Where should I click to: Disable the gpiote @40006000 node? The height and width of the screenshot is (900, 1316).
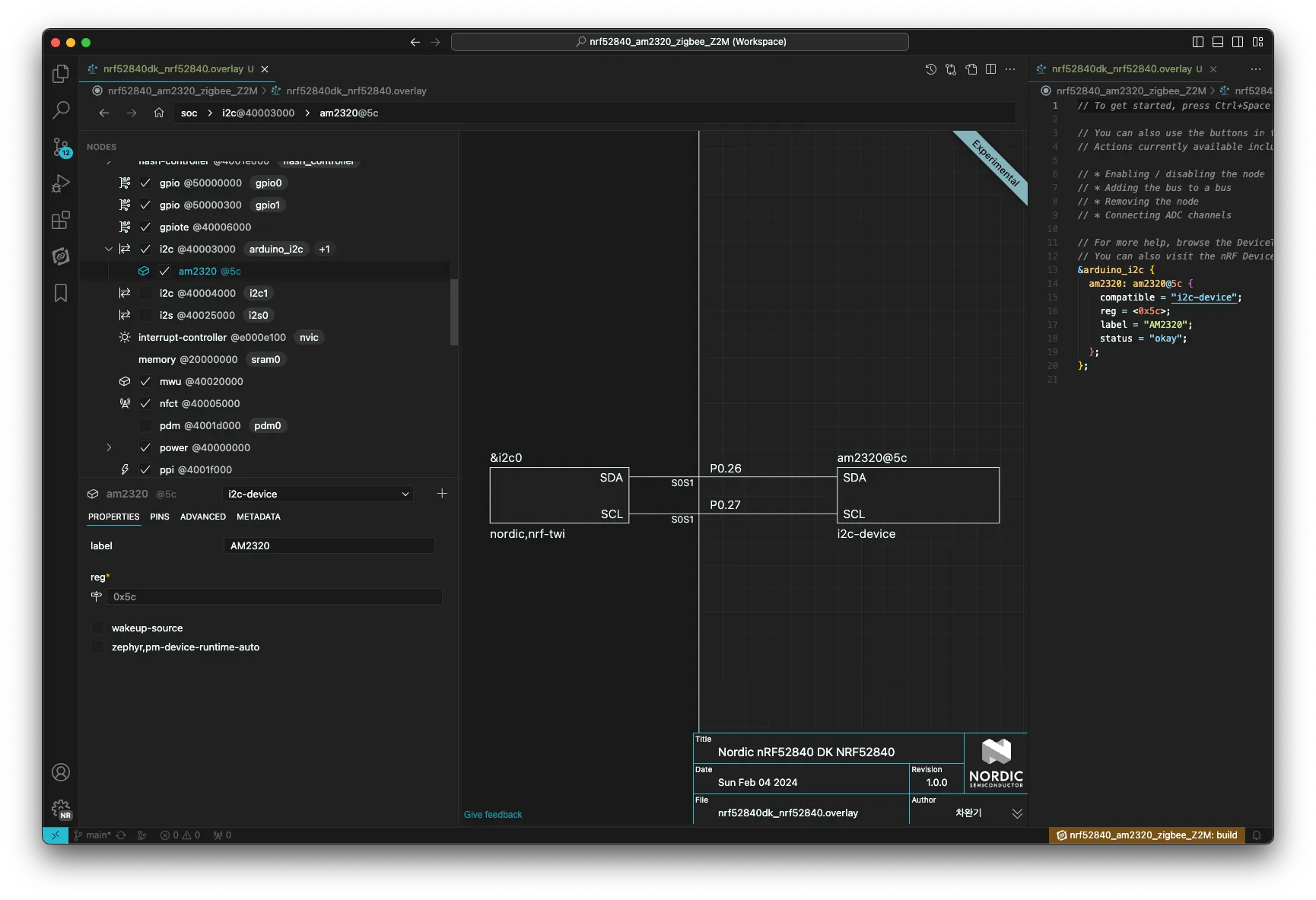click(145, 227)
